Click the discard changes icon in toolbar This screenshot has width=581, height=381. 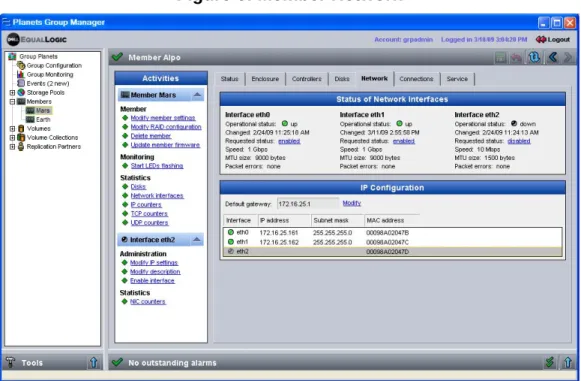click(516, 57)
